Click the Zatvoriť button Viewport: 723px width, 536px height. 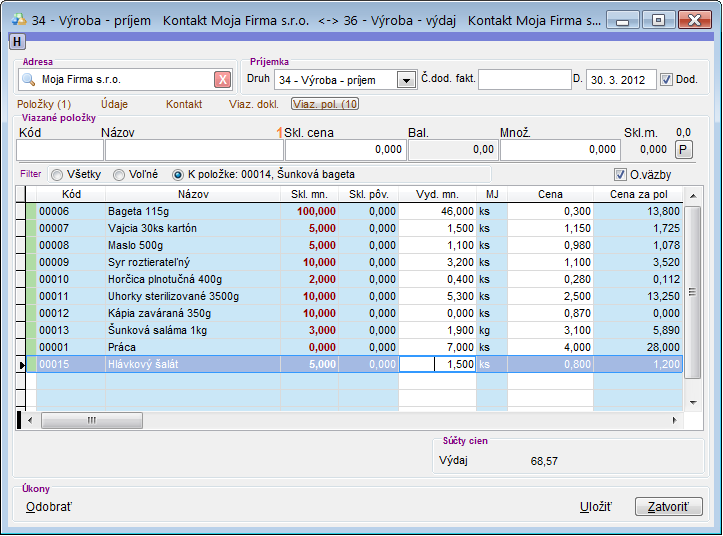(668, 507)
